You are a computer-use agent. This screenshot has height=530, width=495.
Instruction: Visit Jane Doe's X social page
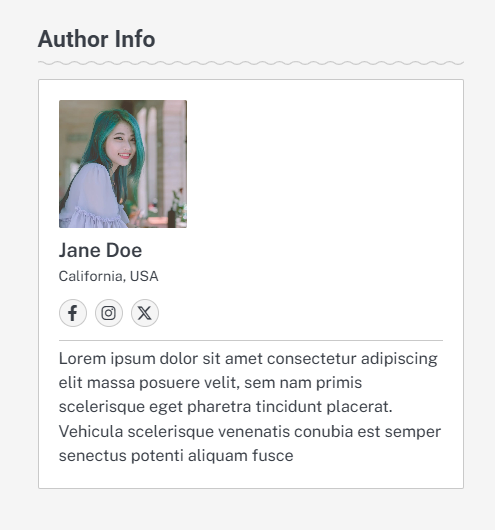(x=145, y=313)
